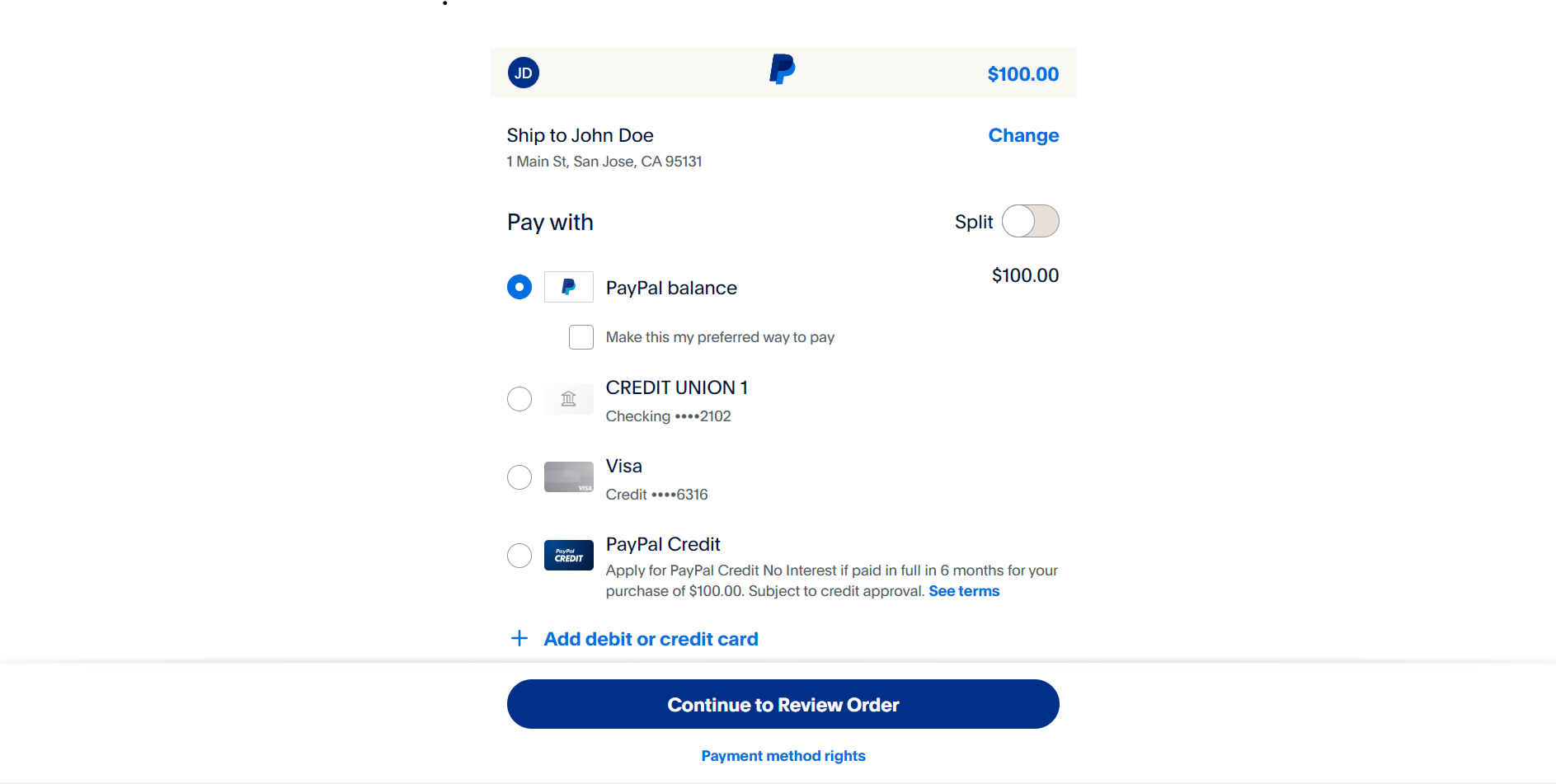Click the Visa card thumbnail icon
1556x784 pixels.
[568, 477]
